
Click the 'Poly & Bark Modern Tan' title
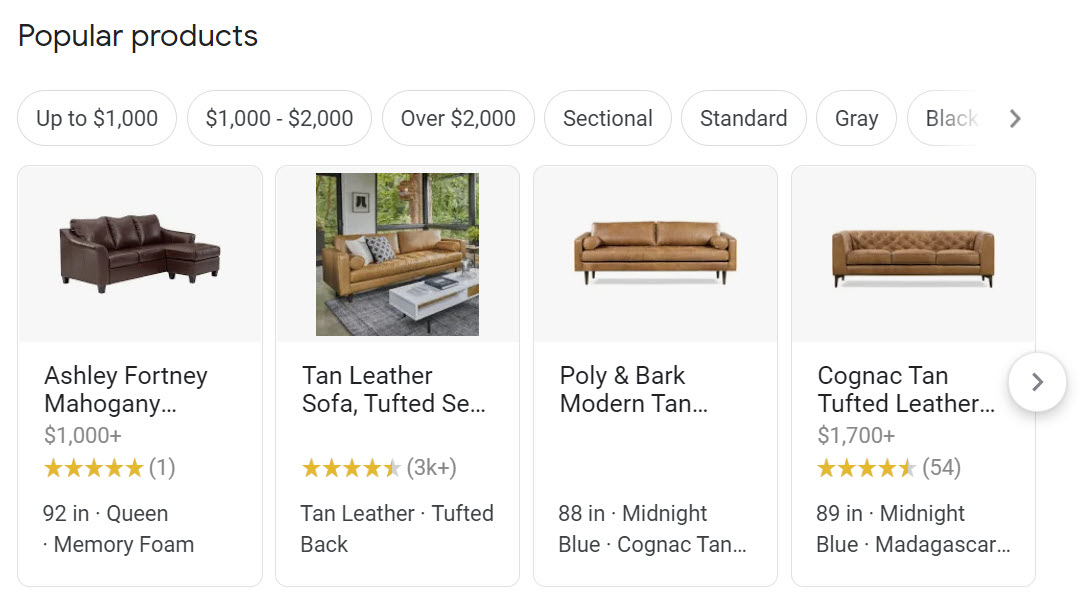633,390
